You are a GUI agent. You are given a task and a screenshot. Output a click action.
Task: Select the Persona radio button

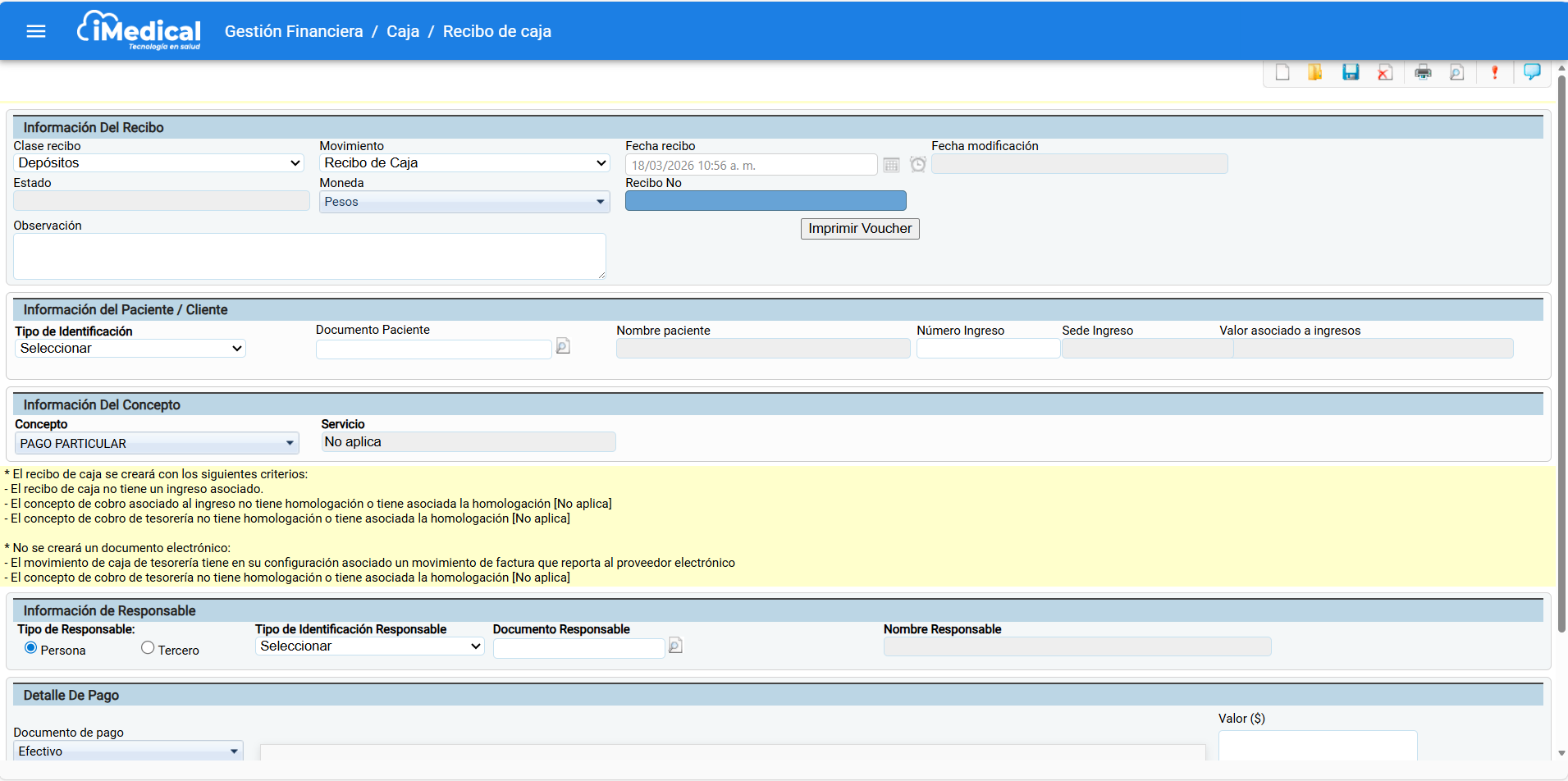31,648
